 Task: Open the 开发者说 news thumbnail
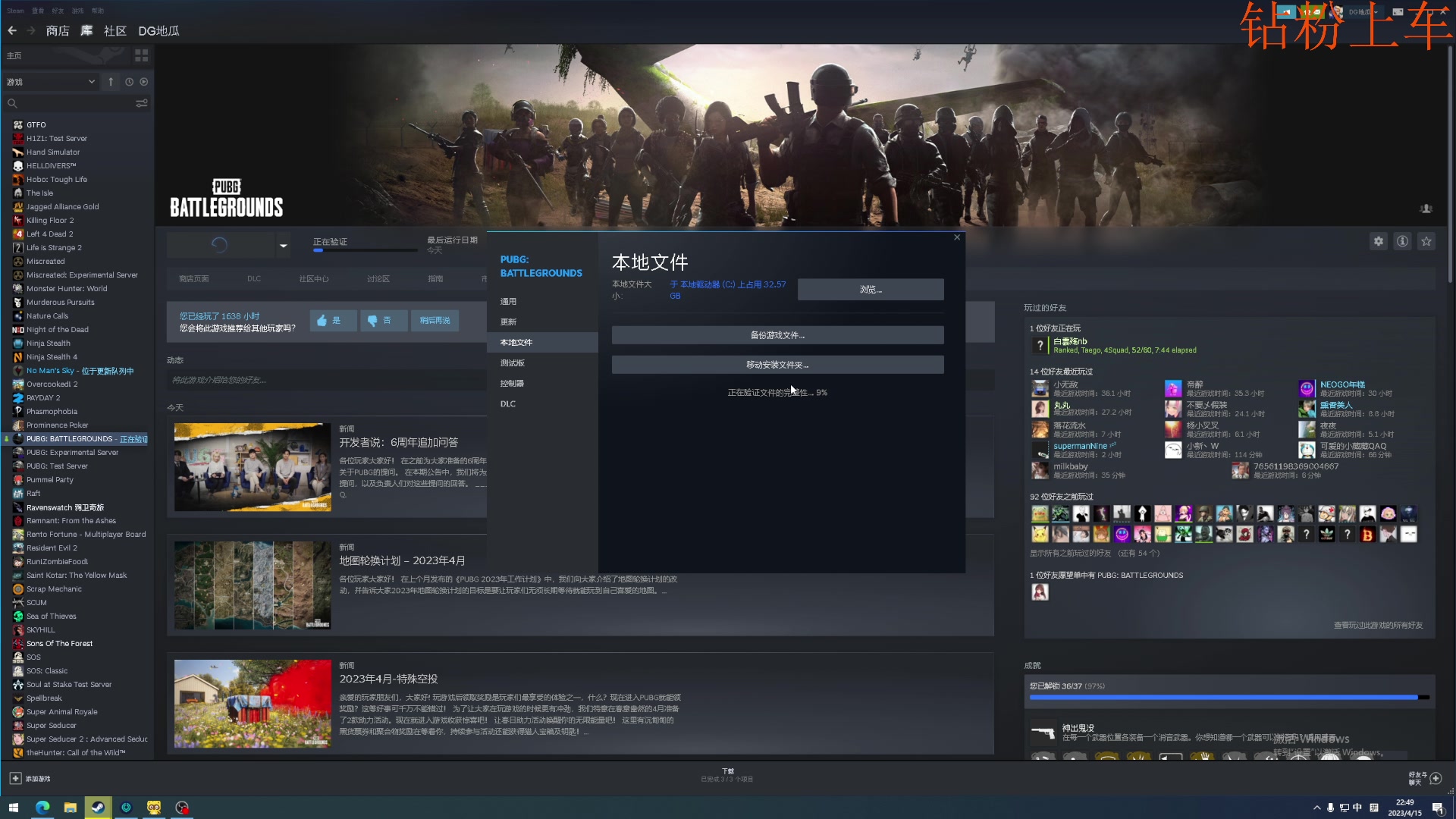253,467
